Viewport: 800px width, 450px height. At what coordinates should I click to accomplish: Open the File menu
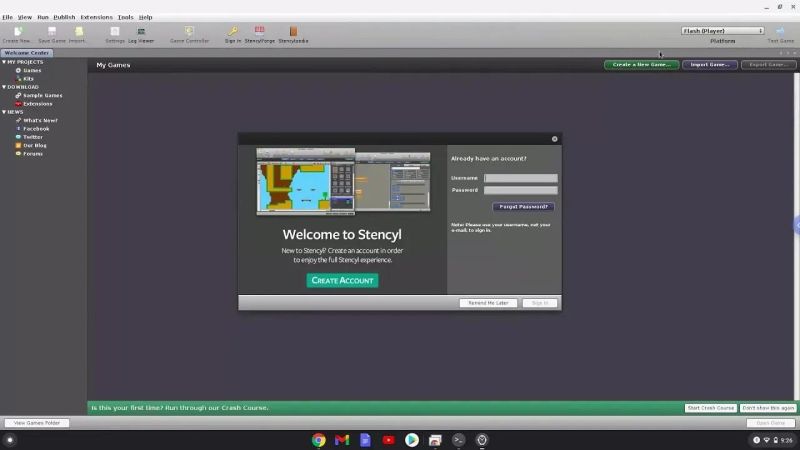[7, 17]
